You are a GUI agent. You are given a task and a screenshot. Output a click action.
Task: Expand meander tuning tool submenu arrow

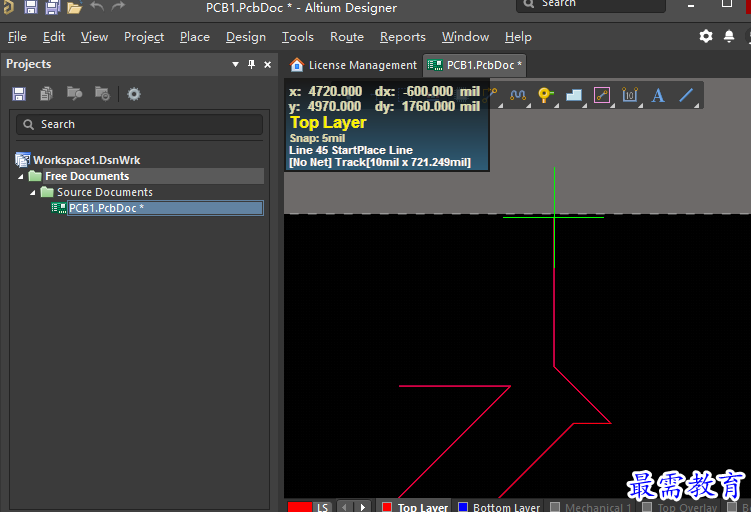[529, 106]
